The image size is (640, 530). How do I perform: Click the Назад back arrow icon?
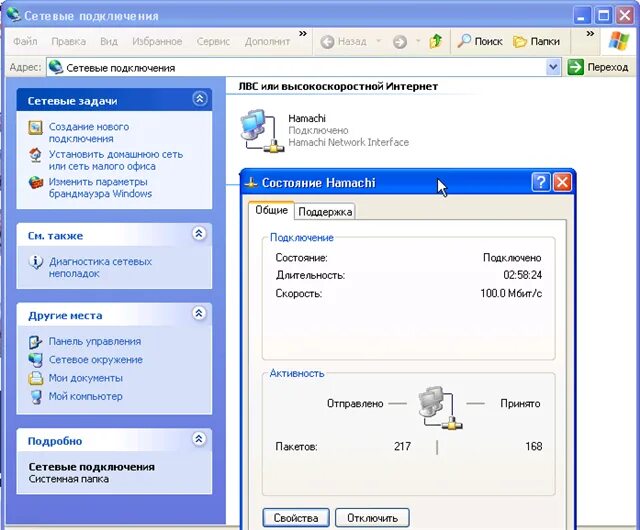(327, 42)
